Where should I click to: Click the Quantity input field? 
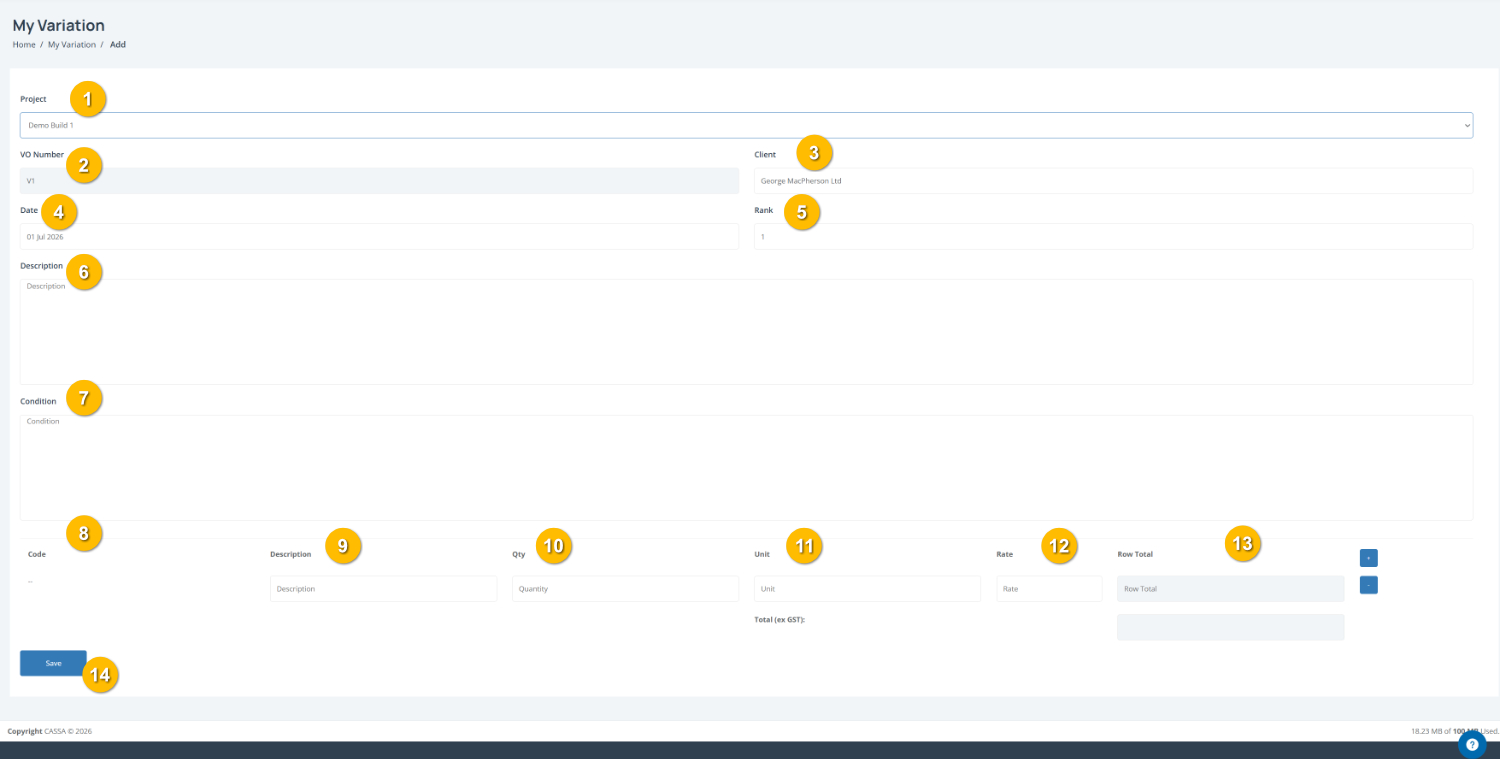pyautogui.click(x=625, y=589)
